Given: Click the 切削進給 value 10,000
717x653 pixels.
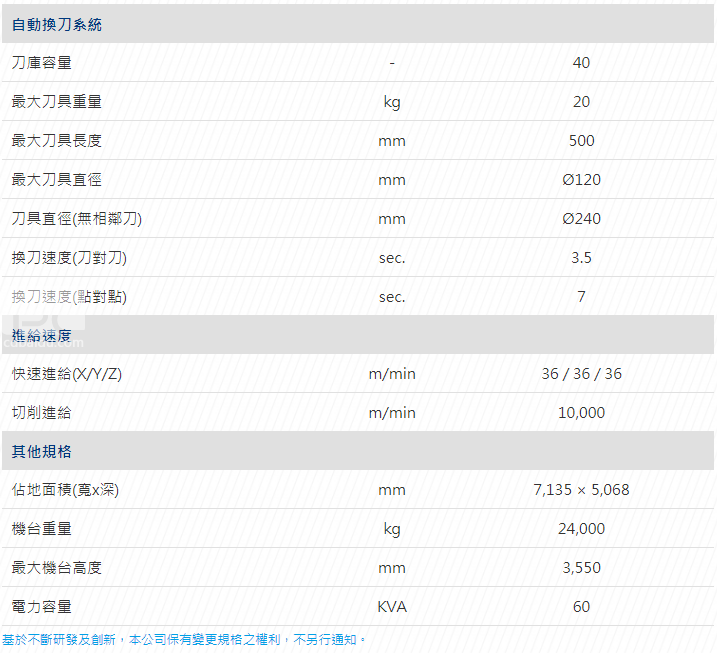Looking at the screenshot, I should (581, 413).
